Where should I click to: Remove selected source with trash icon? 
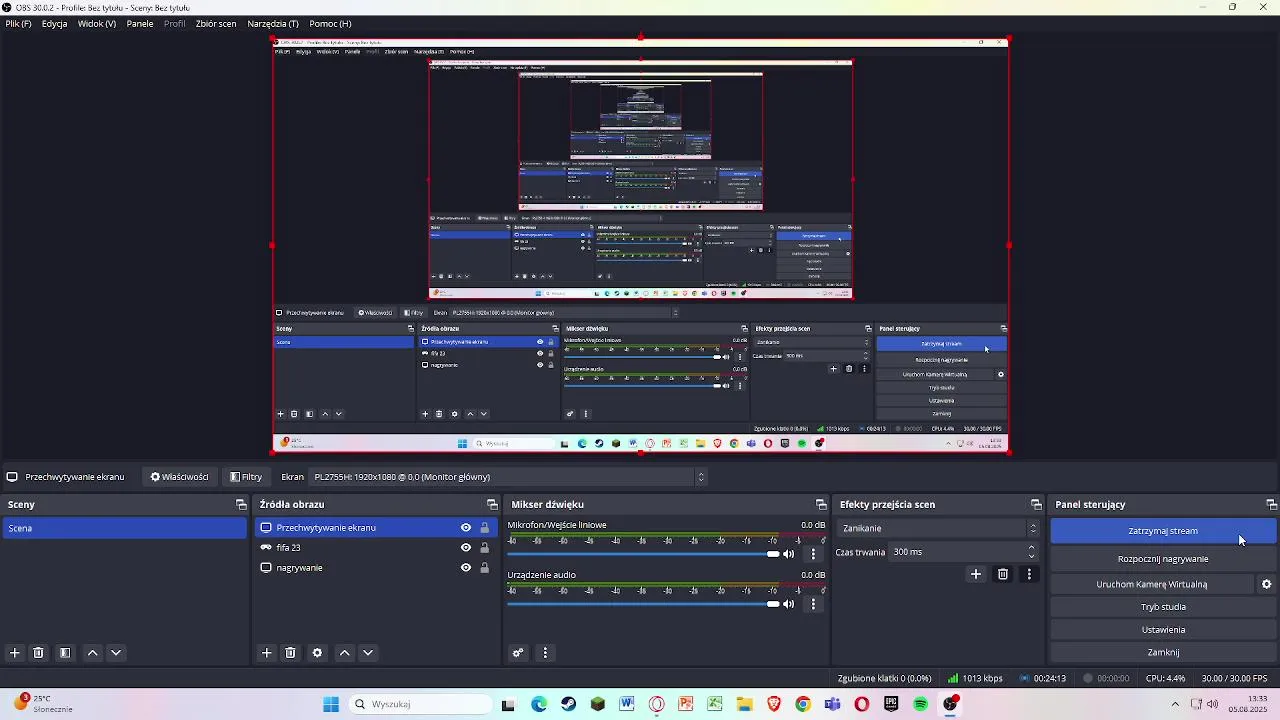point(290,653)
